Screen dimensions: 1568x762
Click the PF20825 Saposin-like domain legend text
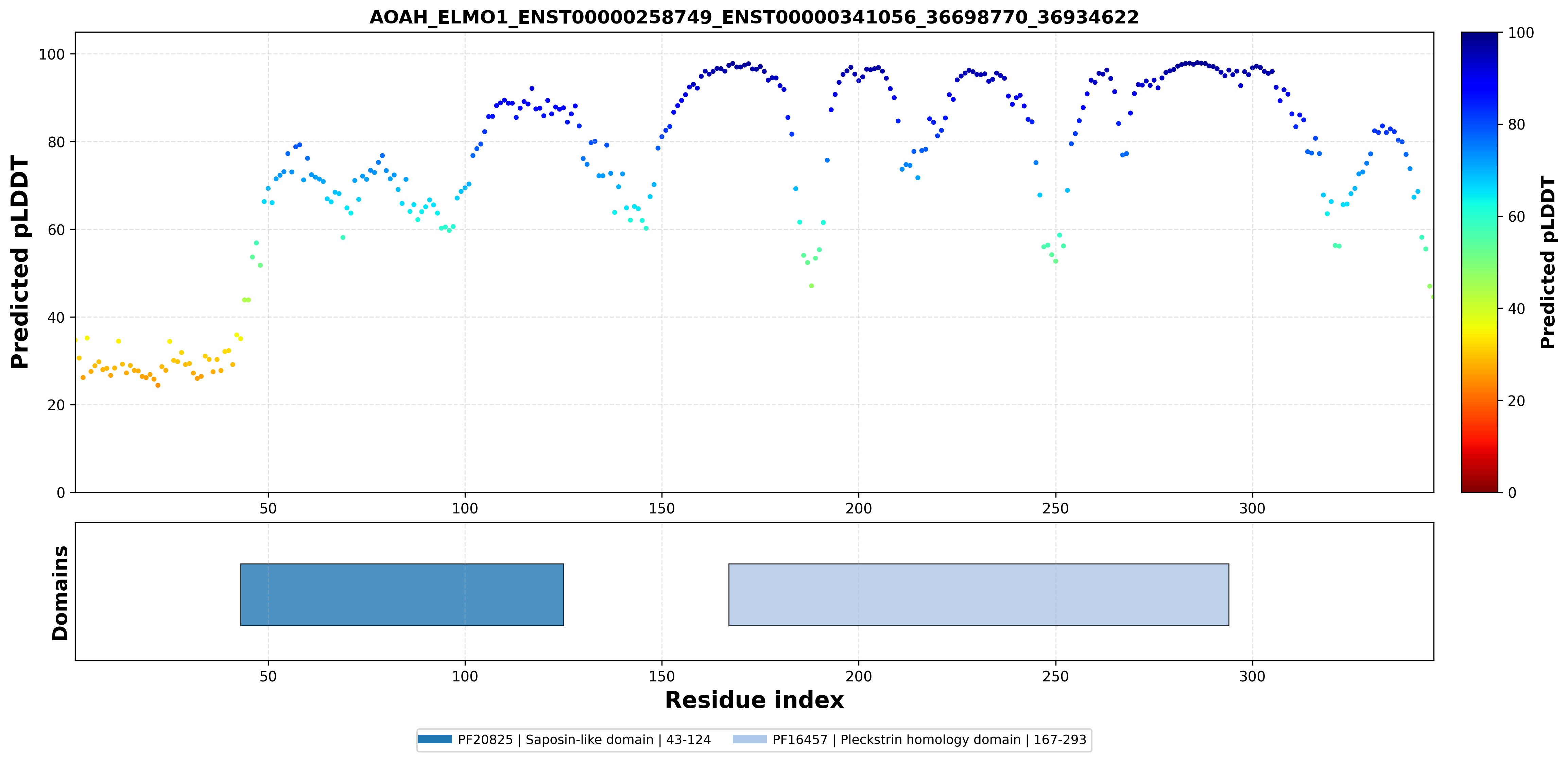584,740
